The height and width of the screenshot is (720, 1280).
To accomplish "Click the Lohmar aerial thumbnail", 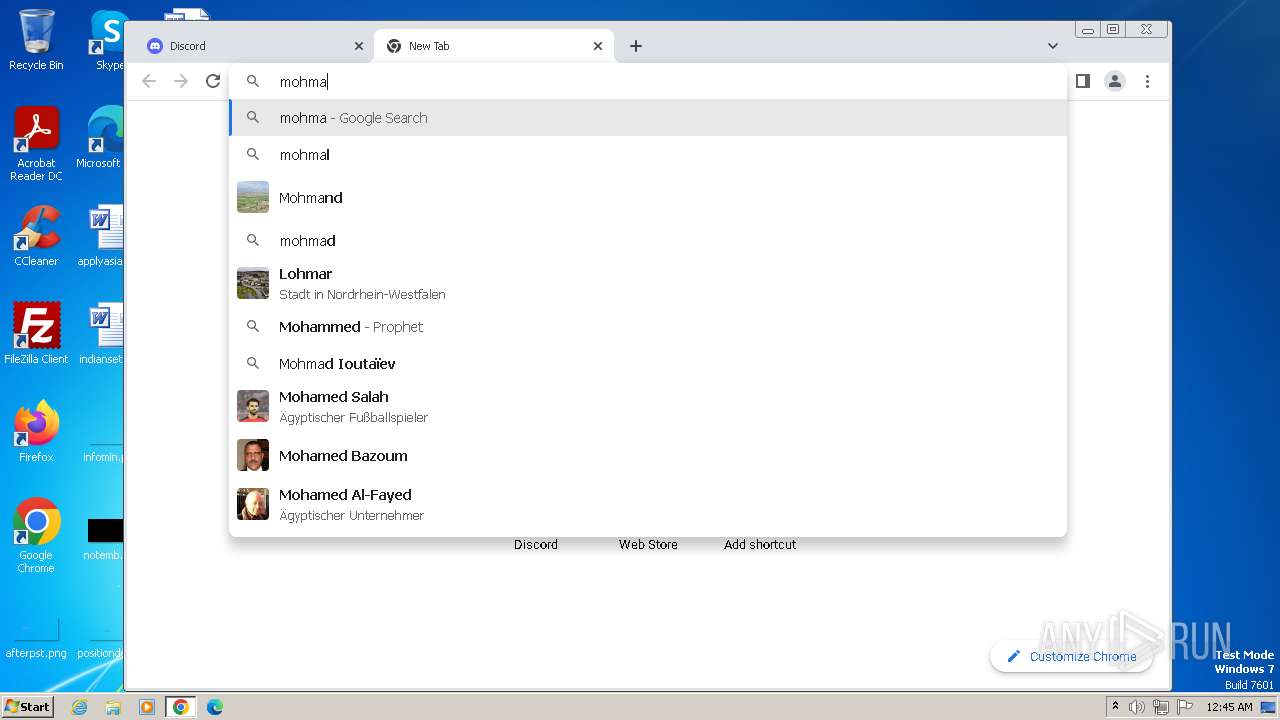I will tap(253, 283).
